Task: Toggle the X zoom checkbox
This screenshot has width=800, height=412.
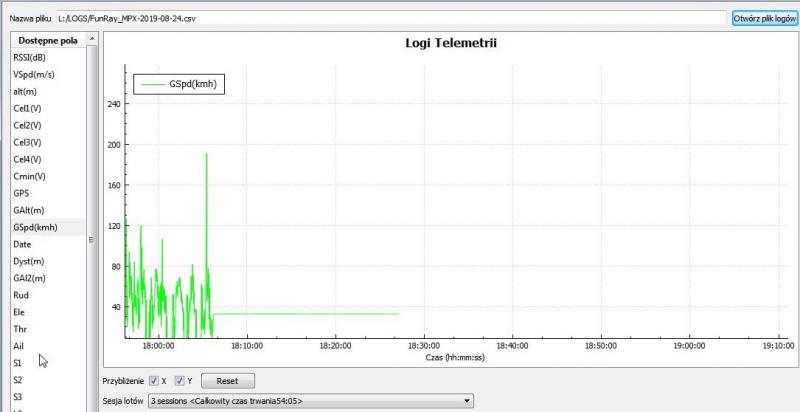Action: pos(153,381)
